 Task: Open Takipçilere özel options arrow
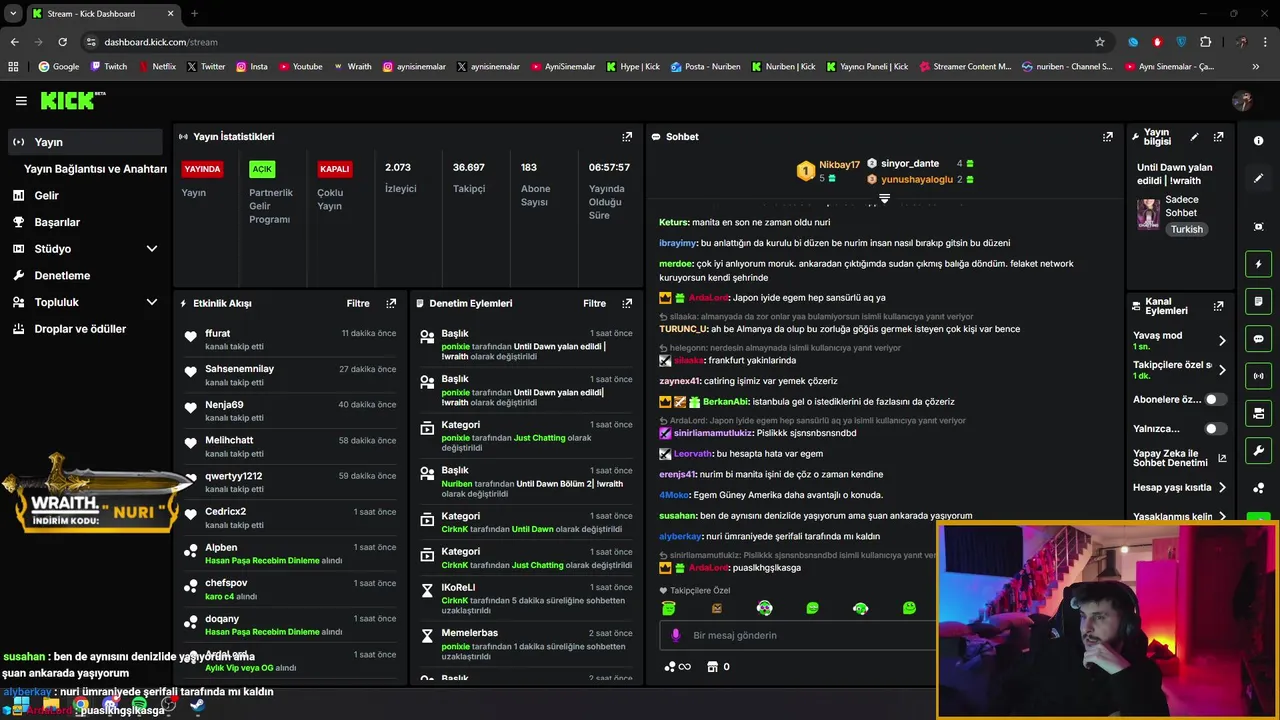pos(1222,370)
